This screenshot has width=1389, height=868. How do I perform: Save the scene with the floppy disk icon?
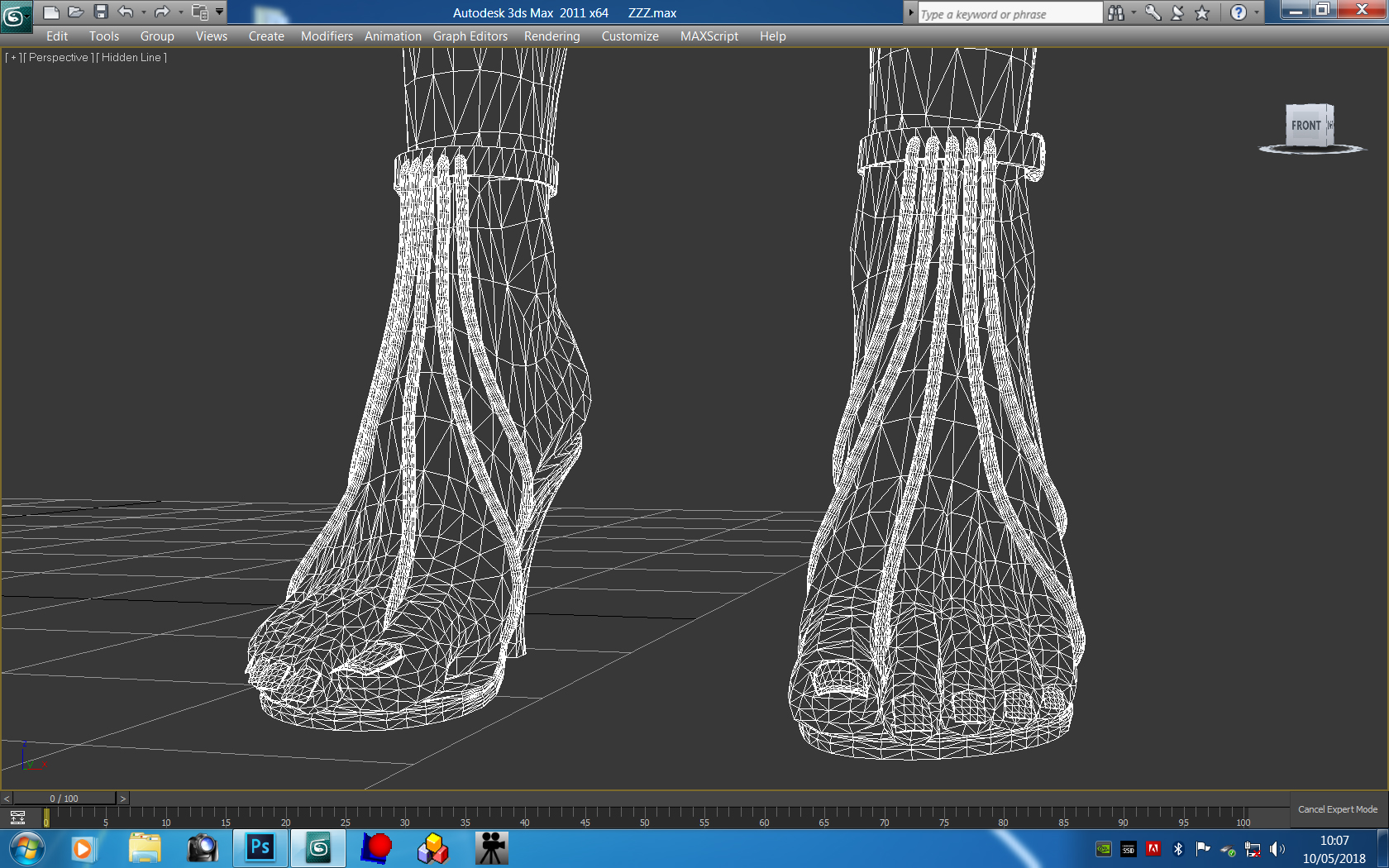click(x=101, y=12)
